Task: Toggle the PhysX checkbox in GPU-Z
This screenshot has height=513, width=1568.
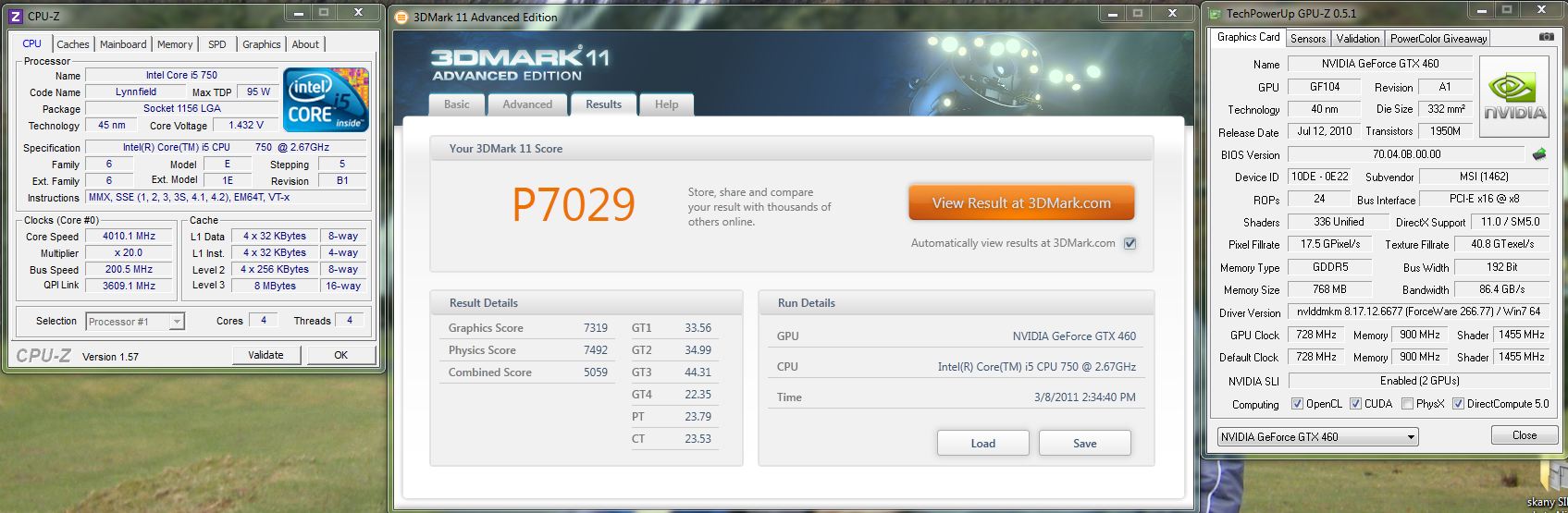Action: click(x=1407, y=404)
